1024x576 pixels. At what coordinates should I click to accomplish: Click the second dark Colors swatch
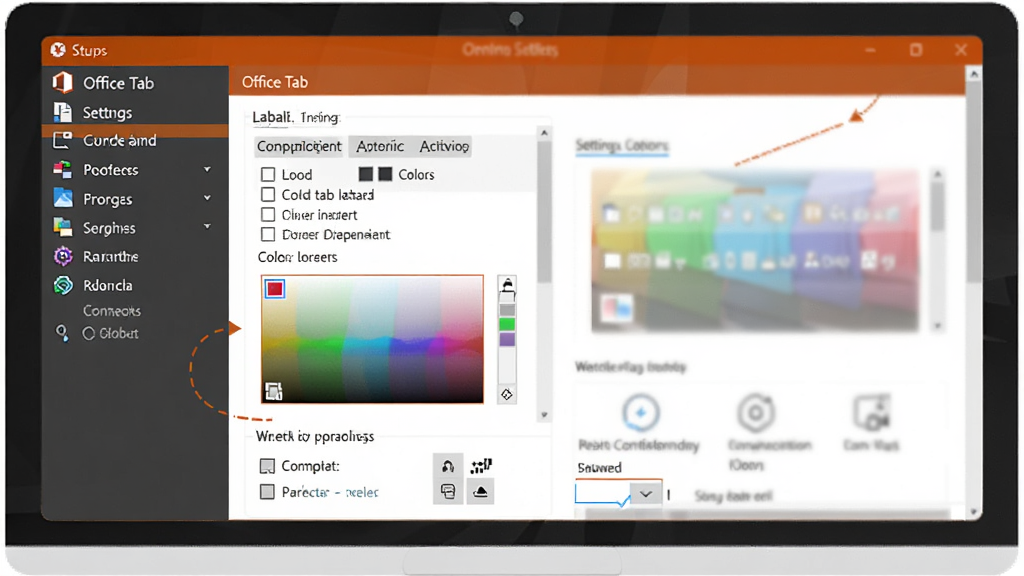385,174
